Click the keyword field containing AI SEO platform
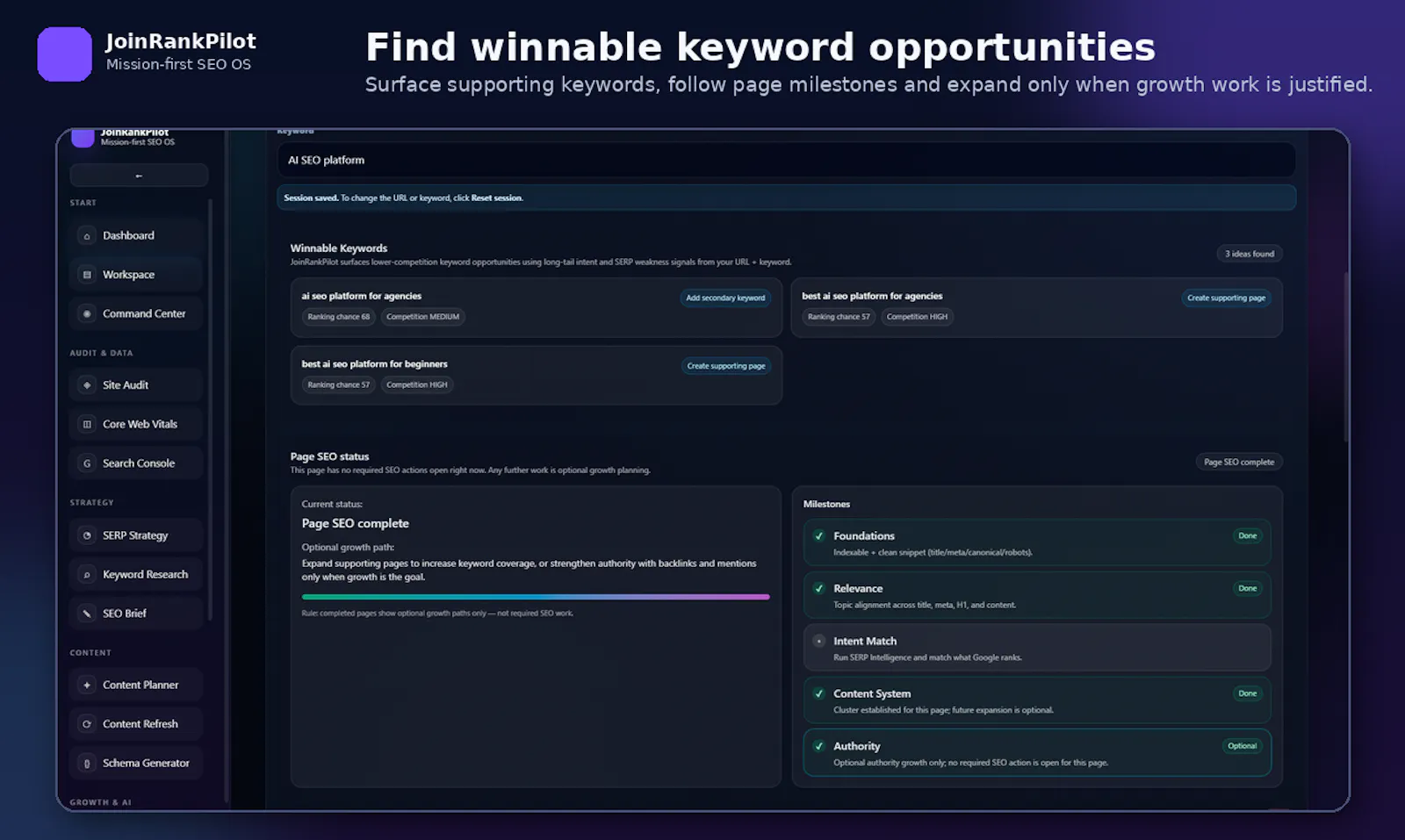Viewport: 1405px width, 840px height. click(786, 161)
